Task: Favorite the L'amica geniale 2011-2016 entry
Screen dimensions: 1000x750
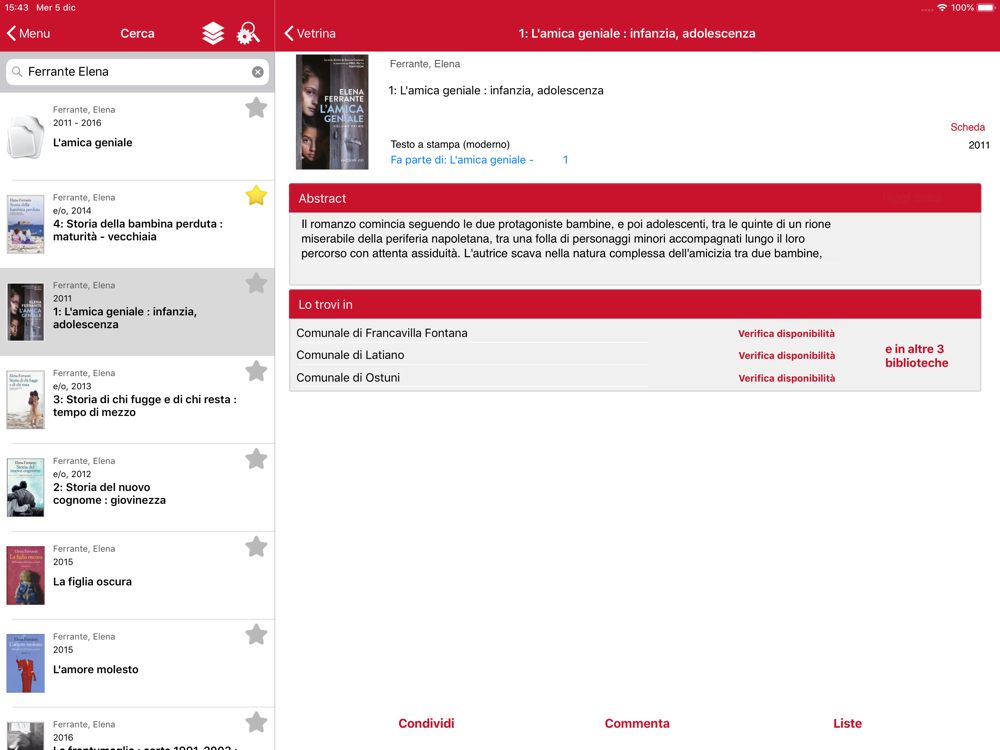Action: pos(256,108)
